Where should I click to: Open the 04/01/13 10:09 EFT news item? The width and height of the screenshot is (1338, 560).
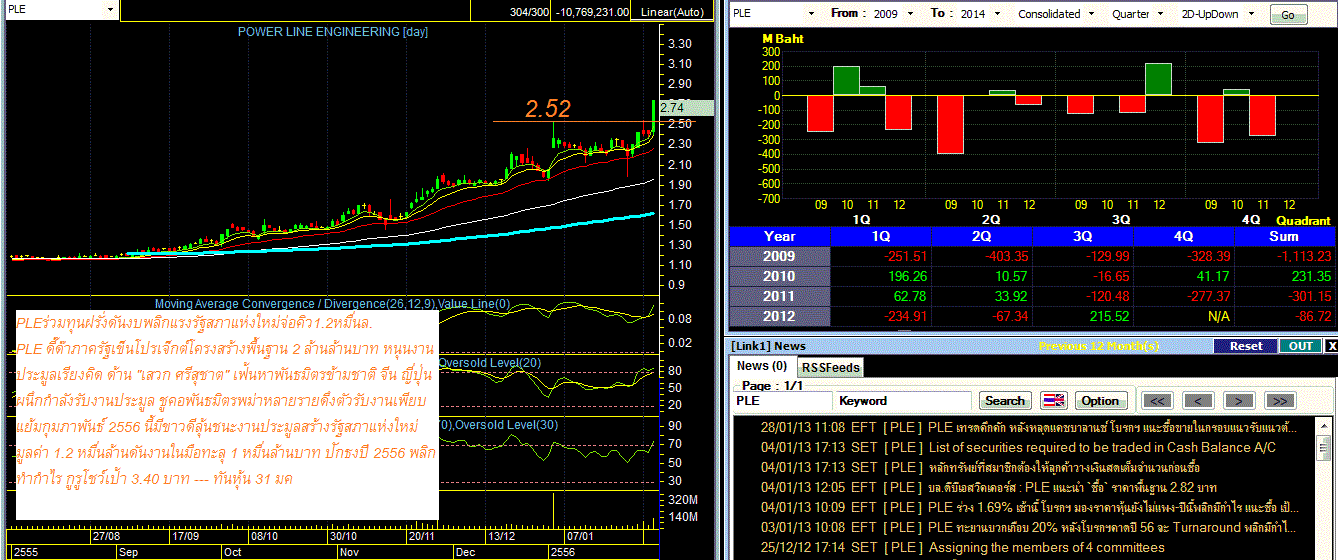coord(1030,507)
